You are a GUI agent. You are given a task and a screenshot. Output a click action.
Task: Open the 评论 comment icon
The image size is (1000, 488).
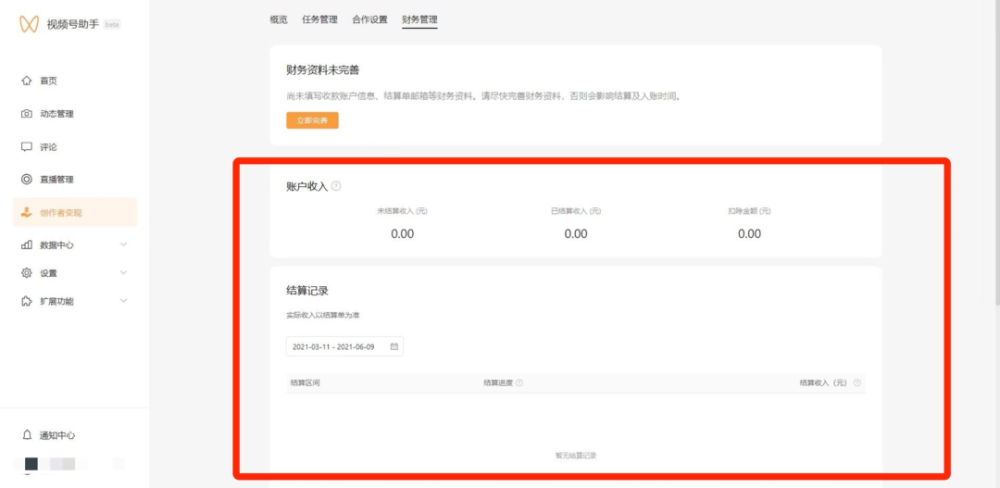tap(27, 147)
